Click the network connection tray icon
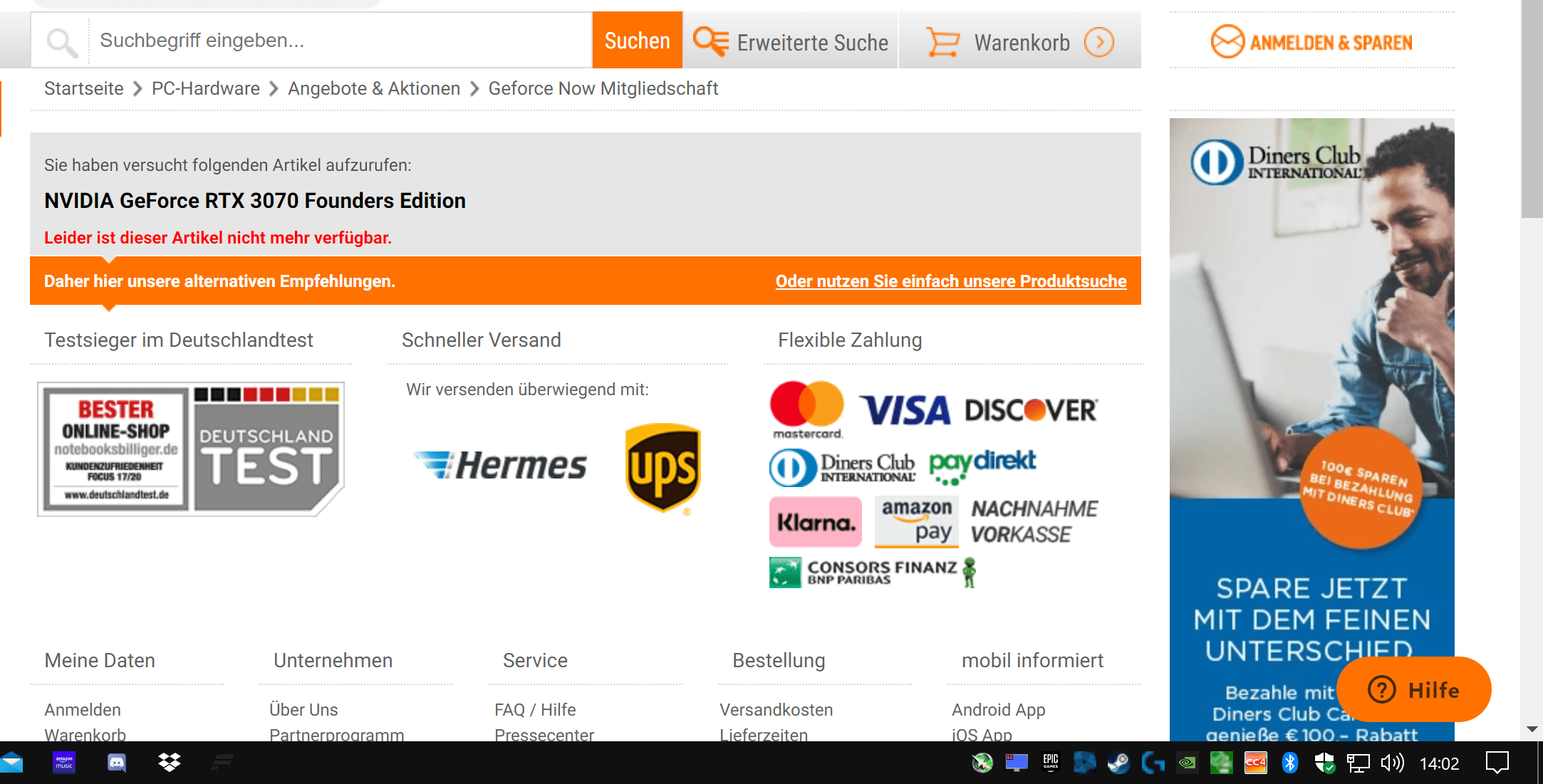 point(1358,763)
